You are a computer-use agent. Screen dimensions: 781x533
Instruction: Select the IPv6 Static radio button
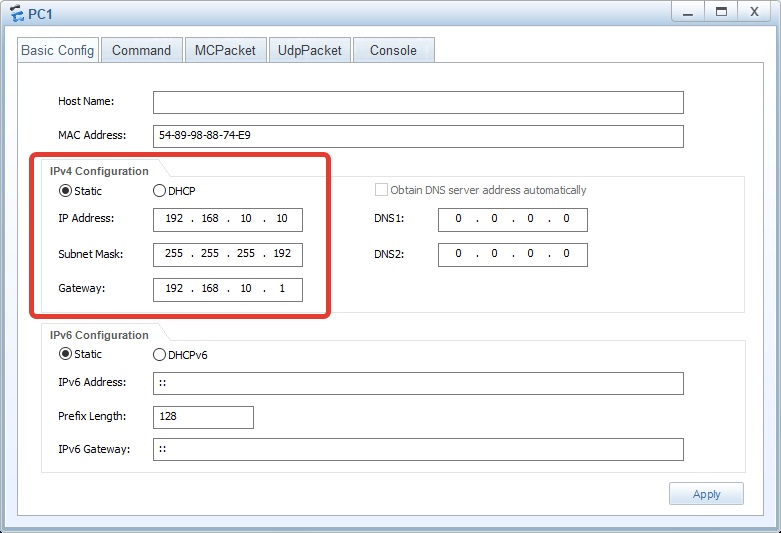(66, 354)
